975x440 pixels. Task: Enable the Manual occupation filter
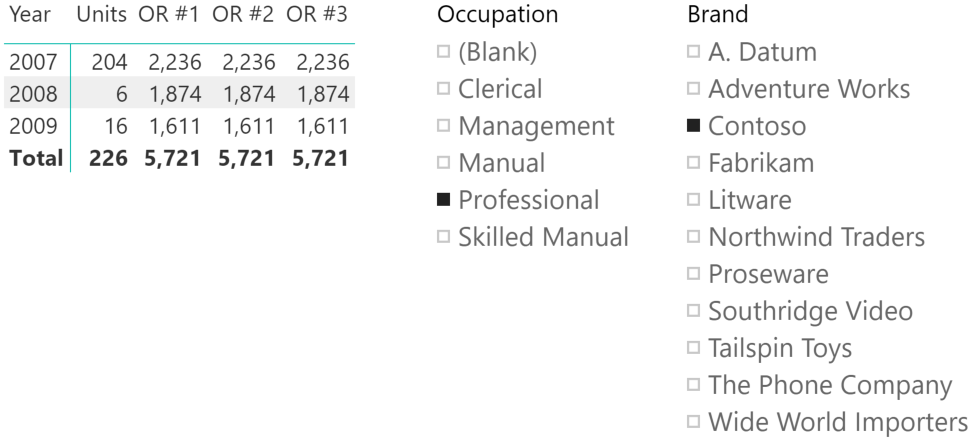pyautogui.click(x=443, y=162)
